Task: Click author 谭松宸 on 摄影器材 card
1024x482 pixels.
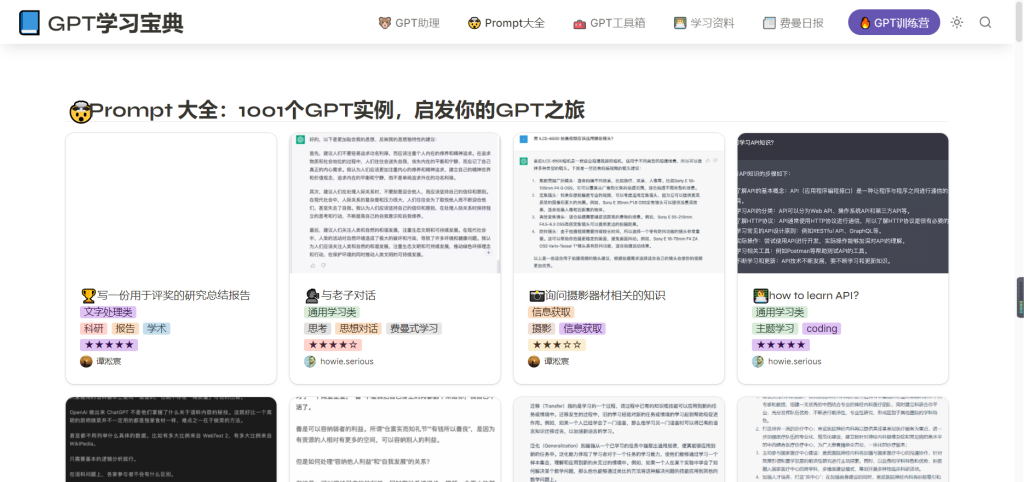Action: [x=556, y=361]
